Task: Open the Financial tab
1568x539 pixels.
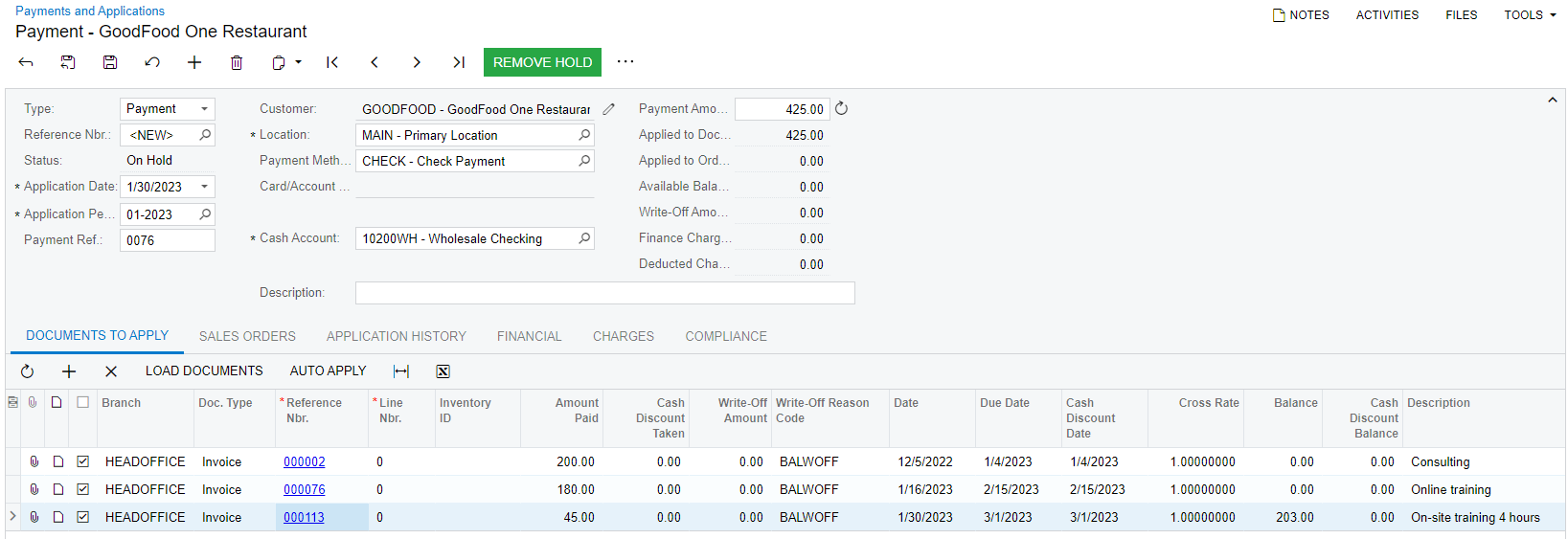Action: tap(529, 336)
